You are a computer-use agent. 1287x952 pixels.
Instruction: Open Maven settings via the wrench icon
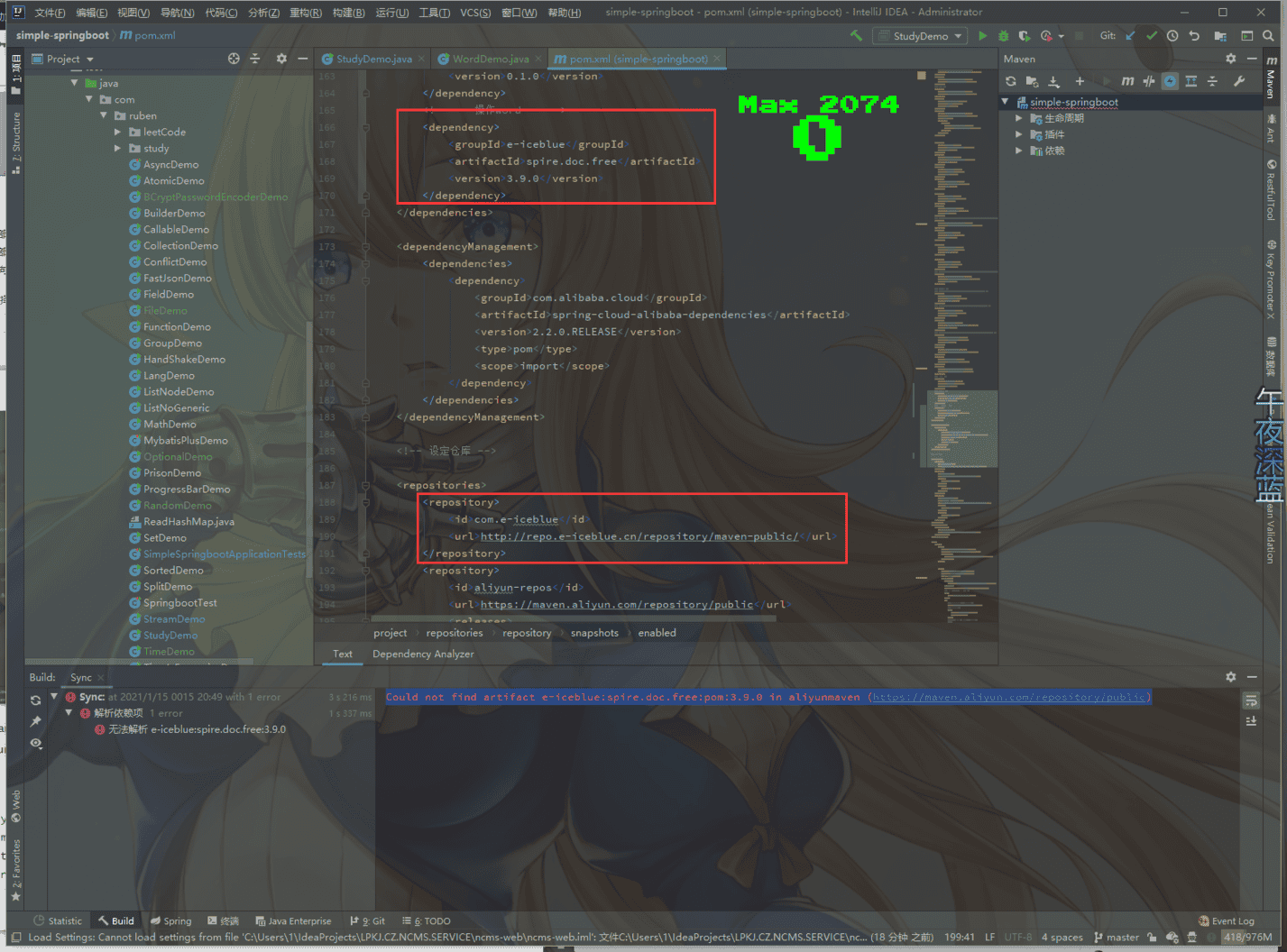coord(1239,81)
